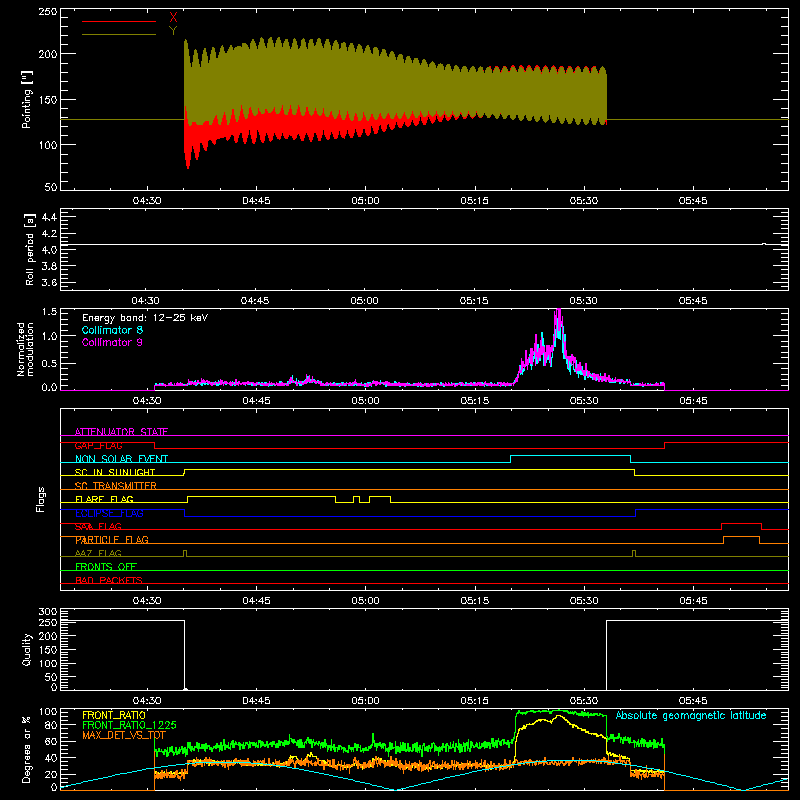This screenshot has height=800, width=800.
Task: Click "Absolute geomagnetic latitude" legend text
Action: 691,715
